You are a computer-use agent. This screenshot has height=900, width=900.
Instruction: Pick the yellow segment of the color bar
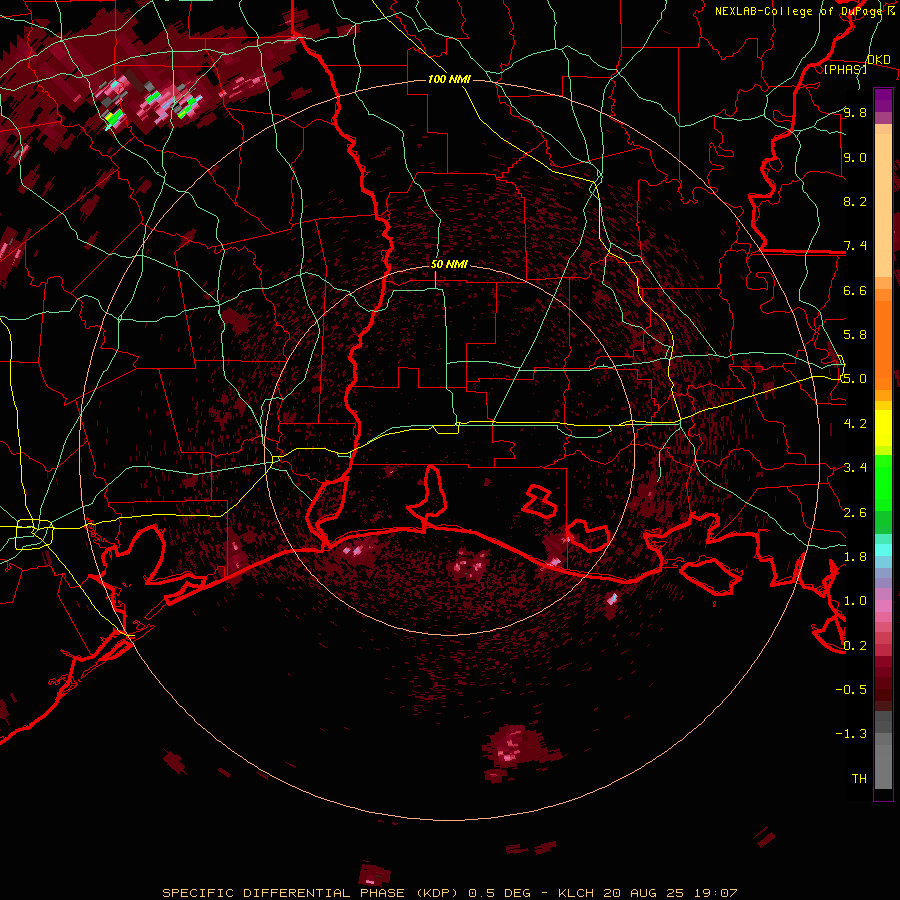(883, 428)
